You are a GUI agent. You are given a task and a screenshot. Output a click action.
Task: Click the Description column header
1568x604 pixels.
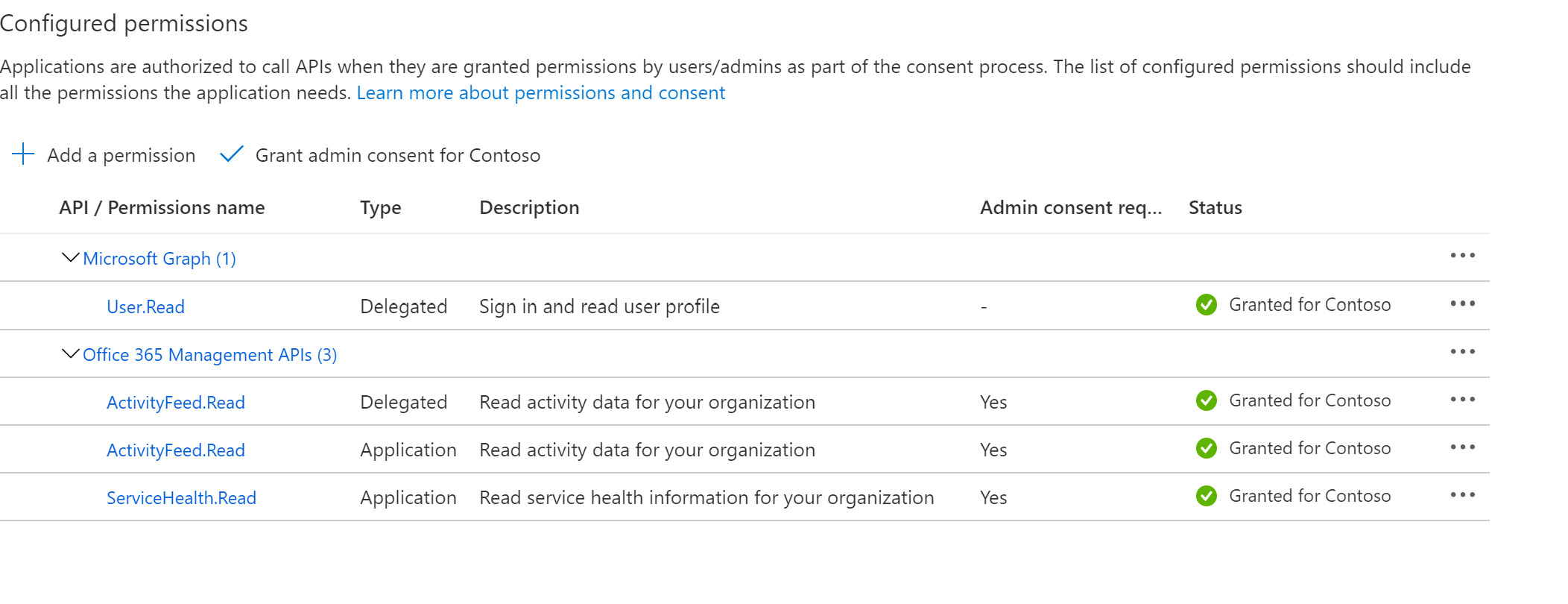point(529,208)
